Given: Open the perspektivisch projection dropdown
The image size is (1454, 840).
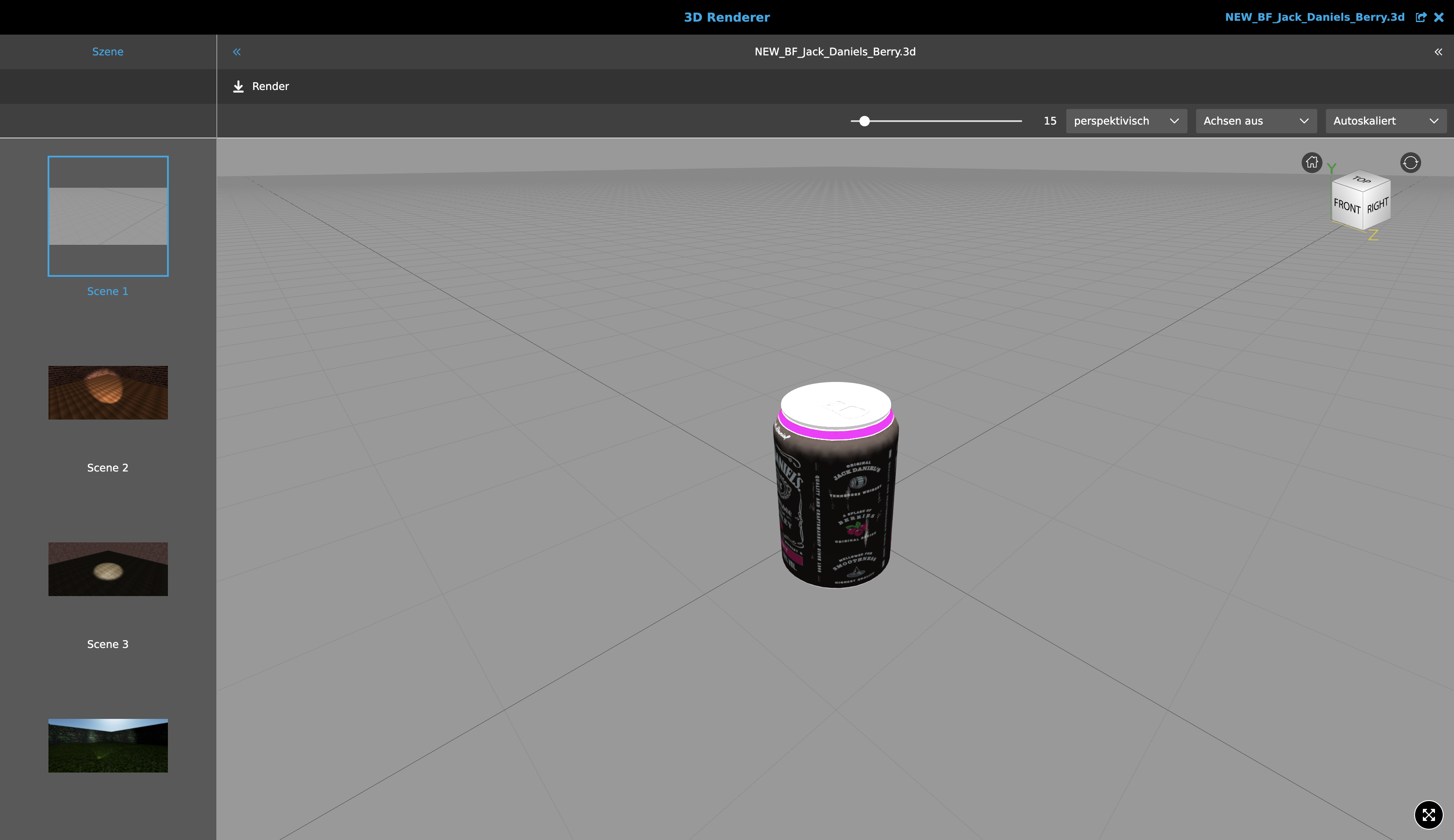Looking at the screenshot, I should tap(1126, 121).
